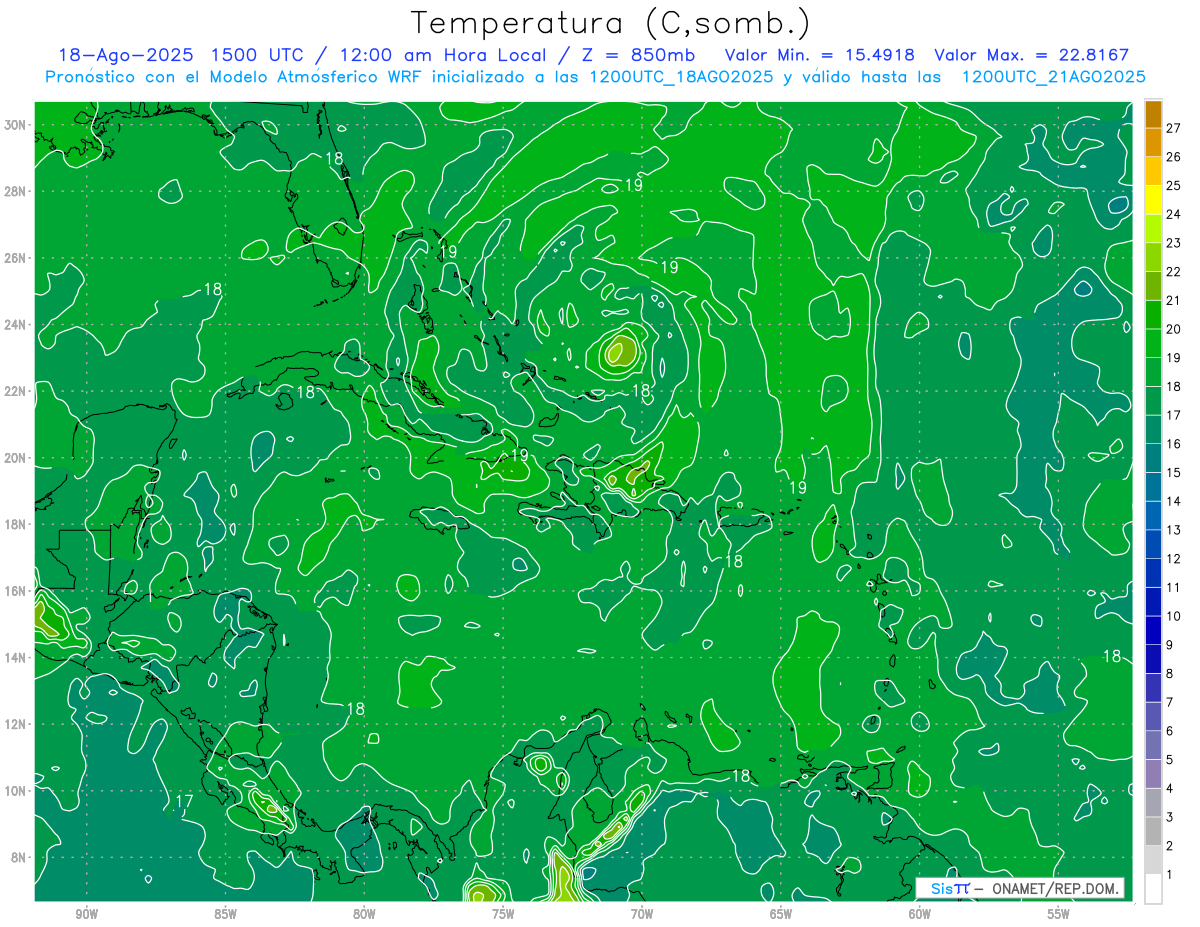
Task: Click the legend value "10"
Action: (x=1173, y=616)
